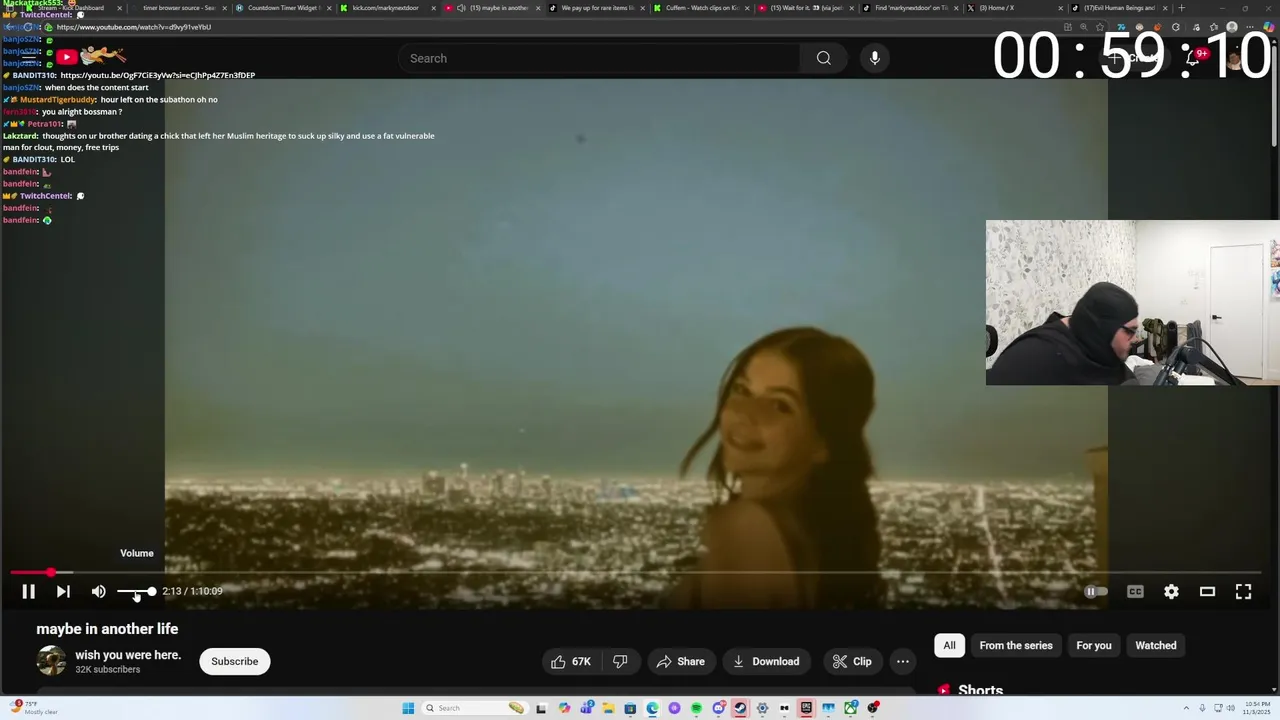The height and width of the screenshot is (720, 1280).
Task: Download the video
Action: tap(766, 661)
